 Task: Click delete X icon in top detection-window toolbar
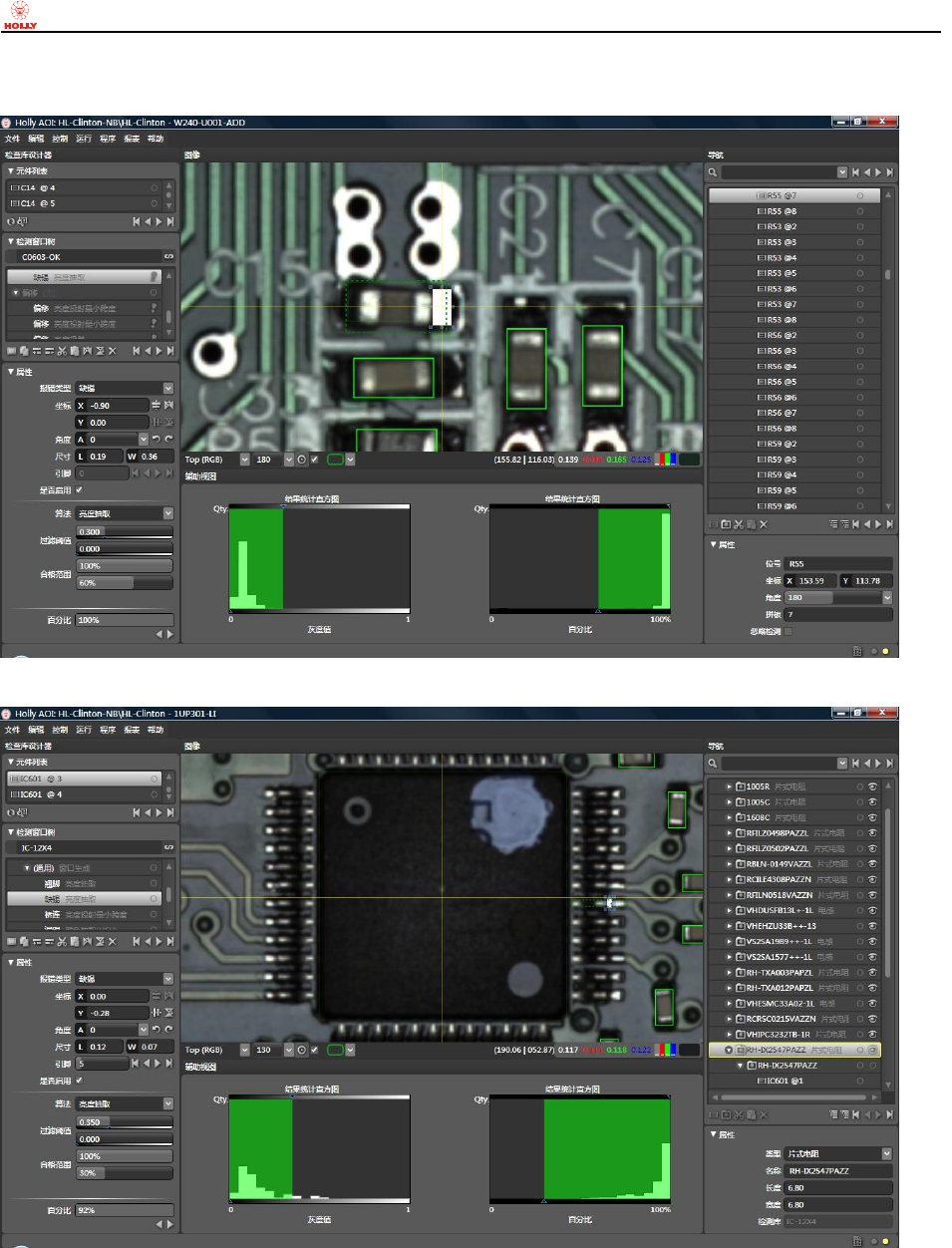[112, 351]
